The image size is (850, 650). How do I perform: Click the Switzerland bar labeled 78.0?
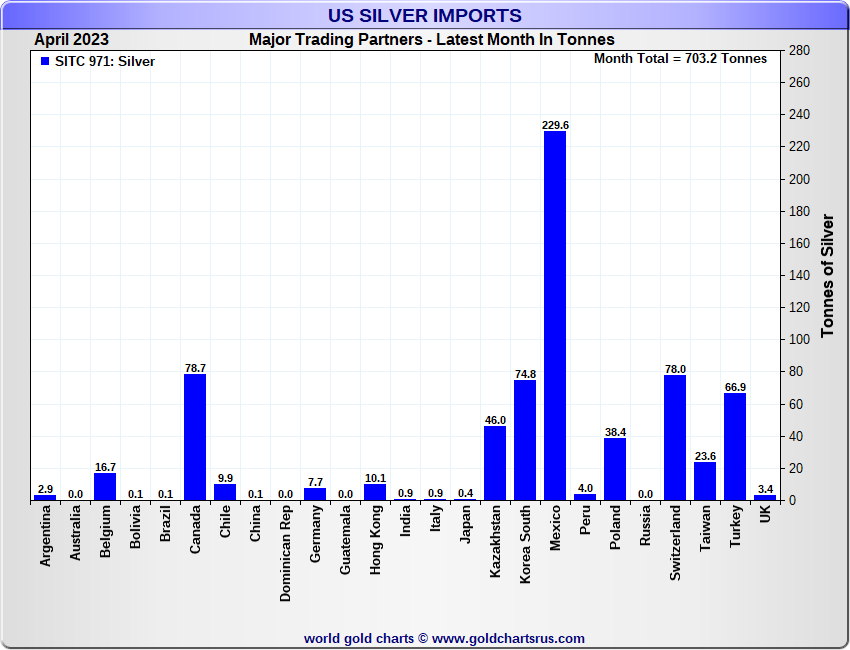point(675,437)
